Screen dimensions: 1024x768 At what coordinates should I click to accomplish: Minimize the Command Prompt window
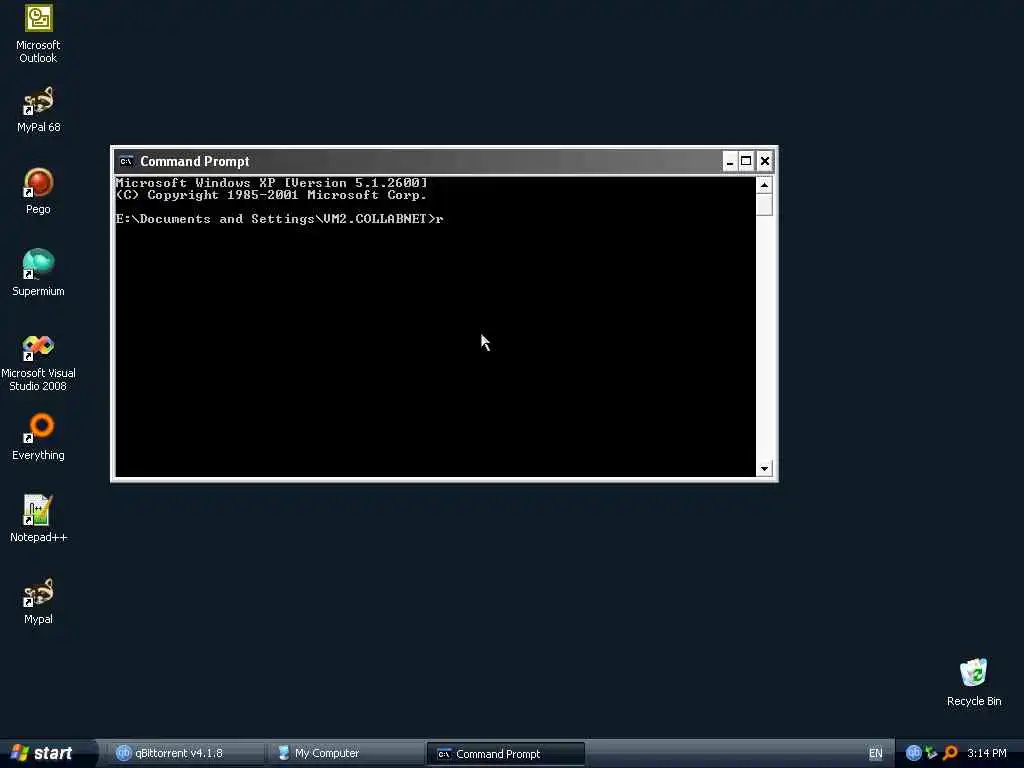pyautogui.click(x=729, y=161)
